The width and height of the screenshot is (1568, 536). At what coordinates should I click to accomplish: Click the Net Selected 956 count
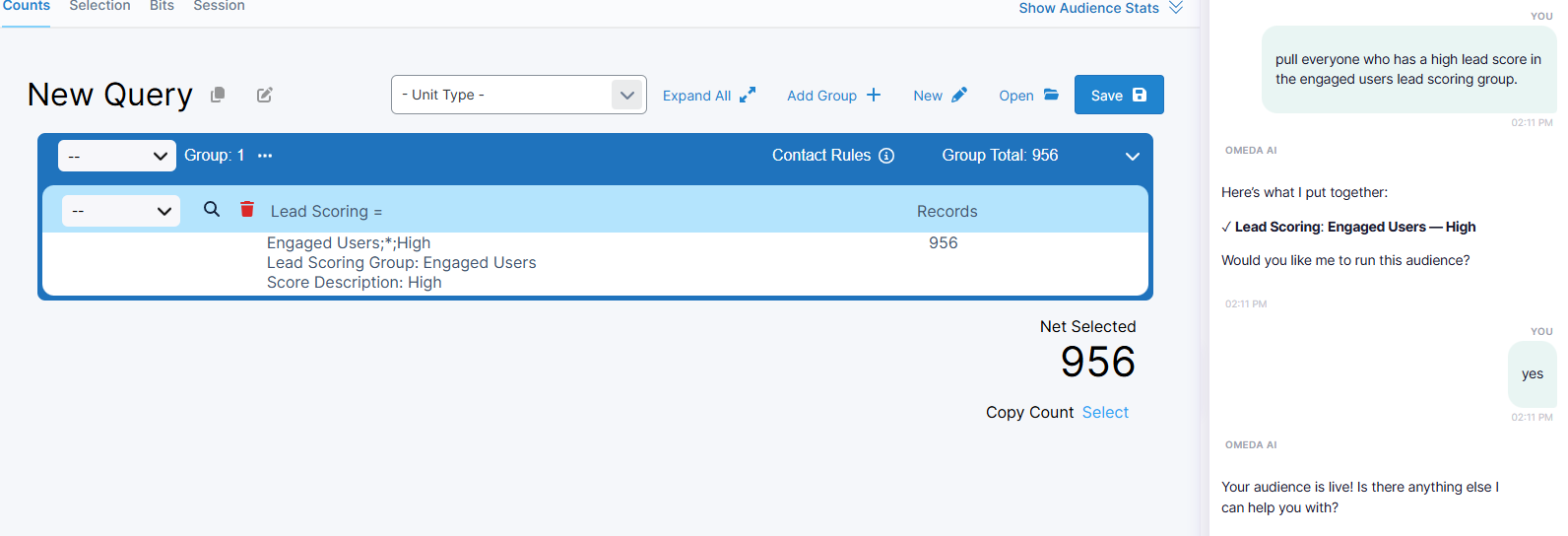(1097, 362)
